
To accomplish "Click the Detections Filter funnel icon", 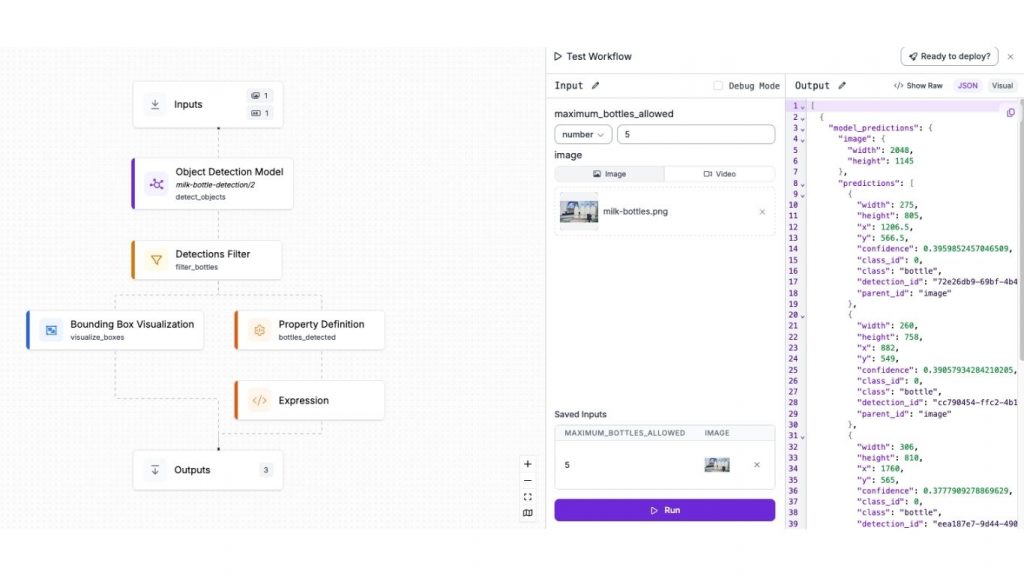I will [x=157, y=258].
